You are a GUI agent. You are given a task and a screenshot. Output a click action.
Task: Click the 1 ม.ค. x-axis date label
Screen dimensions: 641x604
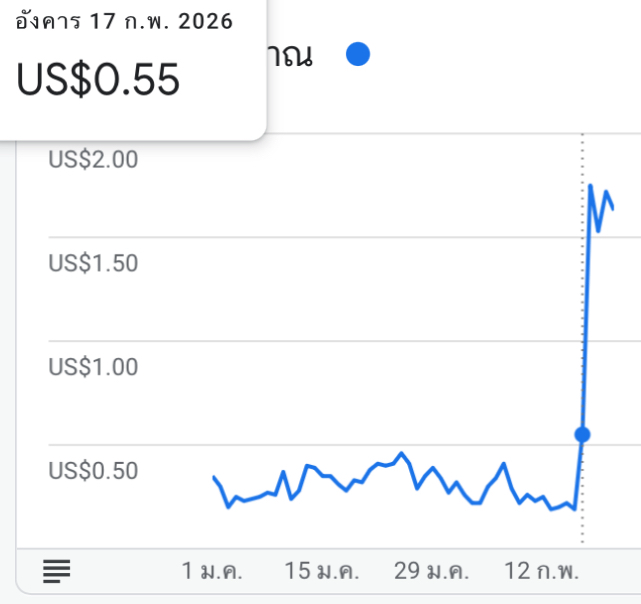pyautogui.click(x=212, y=571)
